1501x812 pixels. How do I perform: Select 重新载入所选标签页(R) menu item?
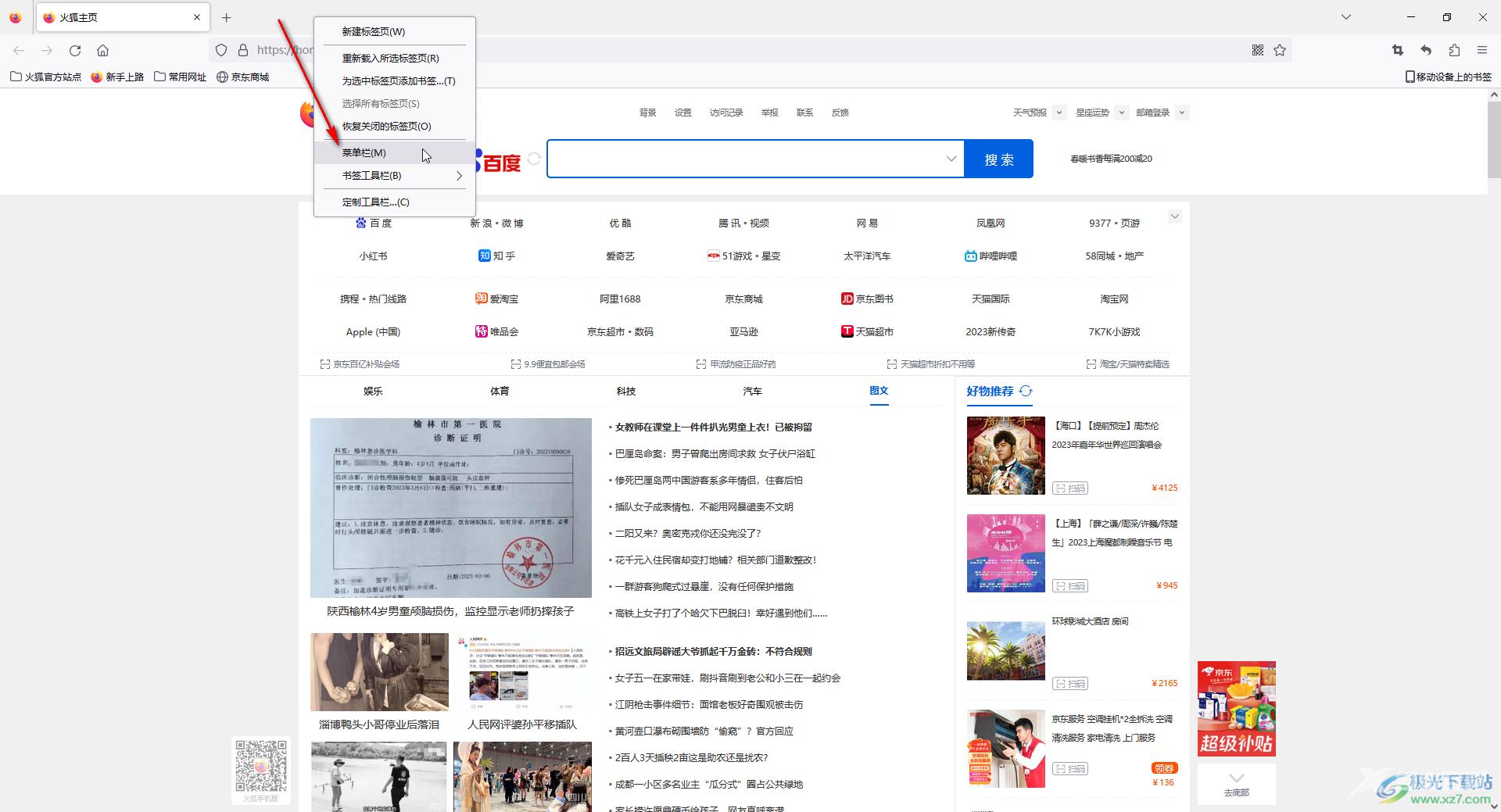click(x=395, y=58)
